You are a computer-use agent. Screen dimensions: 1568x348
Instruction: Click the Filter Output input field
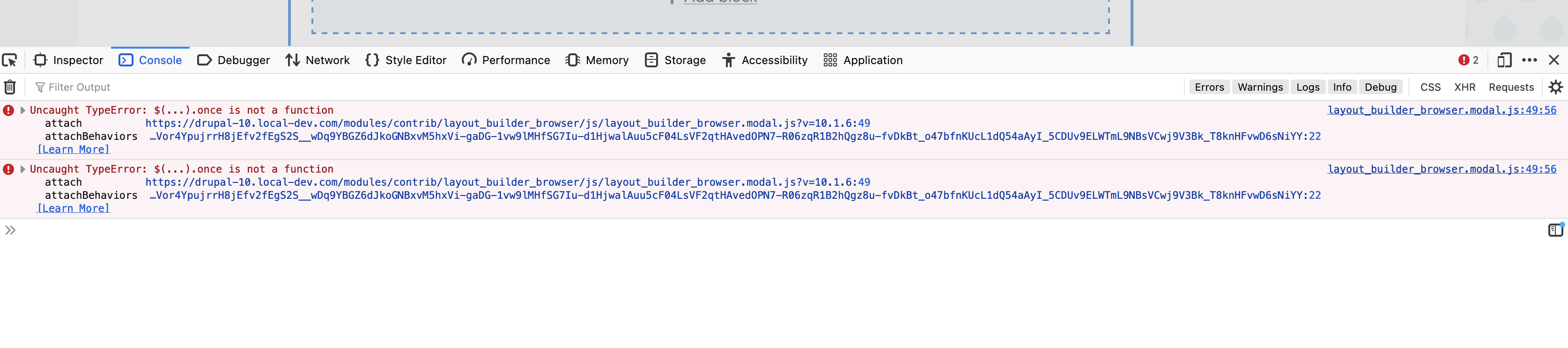tap(304, 87)
